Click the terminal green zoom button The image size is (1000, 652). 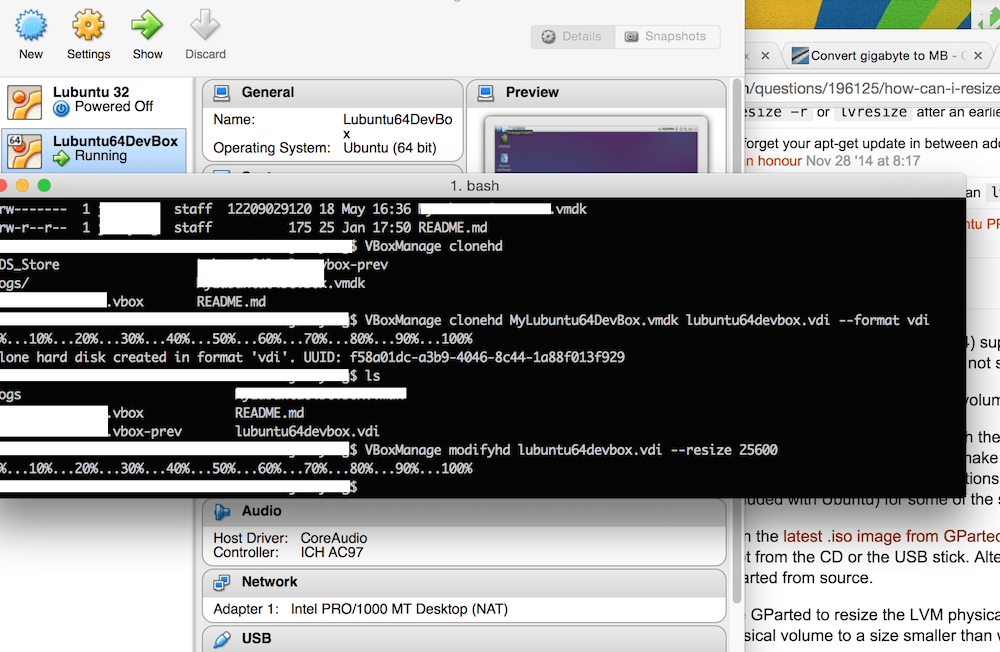point(44,186)
